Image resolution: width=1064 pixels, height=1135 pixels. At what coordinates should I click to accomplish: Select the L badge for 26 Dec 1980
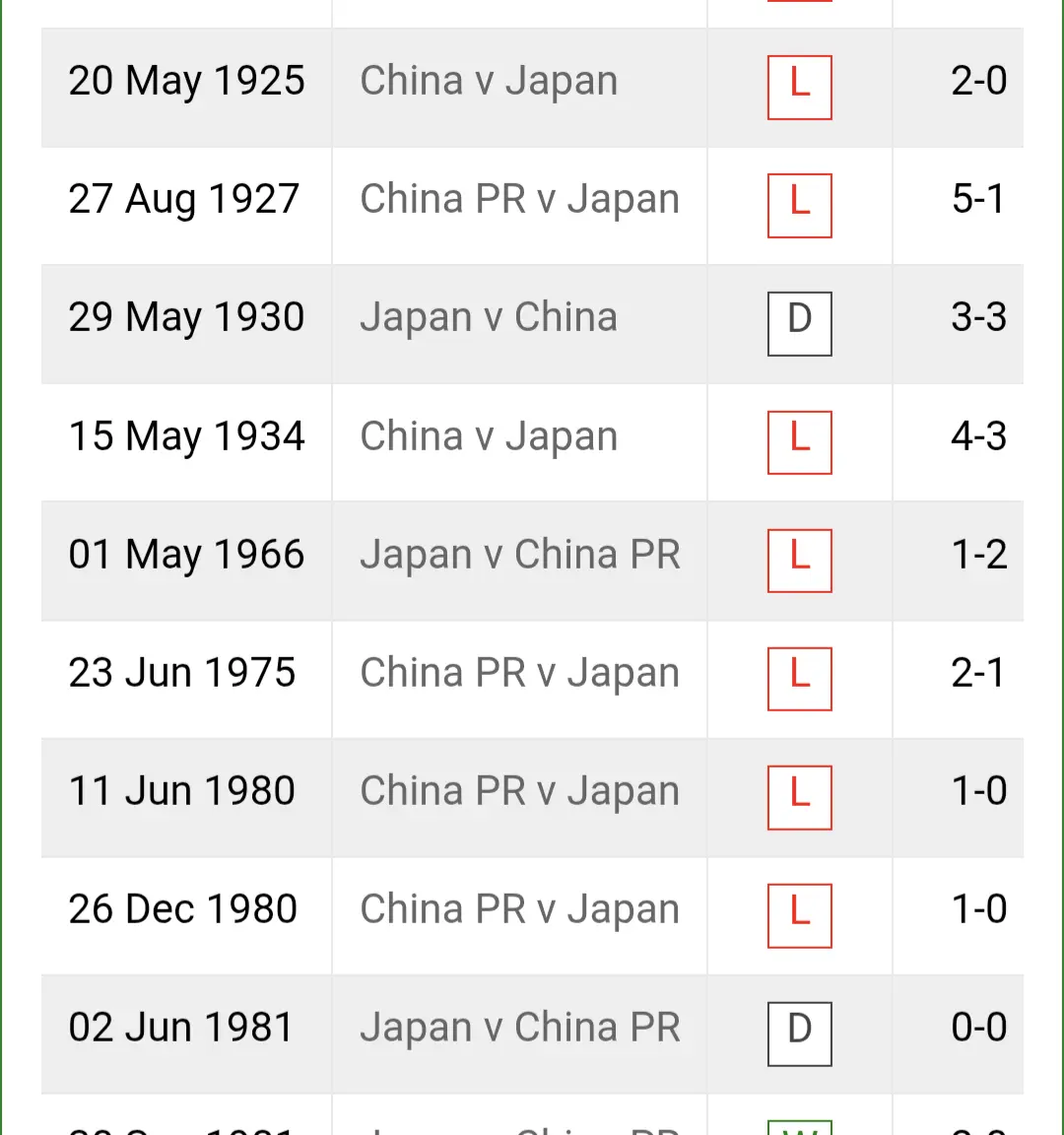(x=799, y=915)
